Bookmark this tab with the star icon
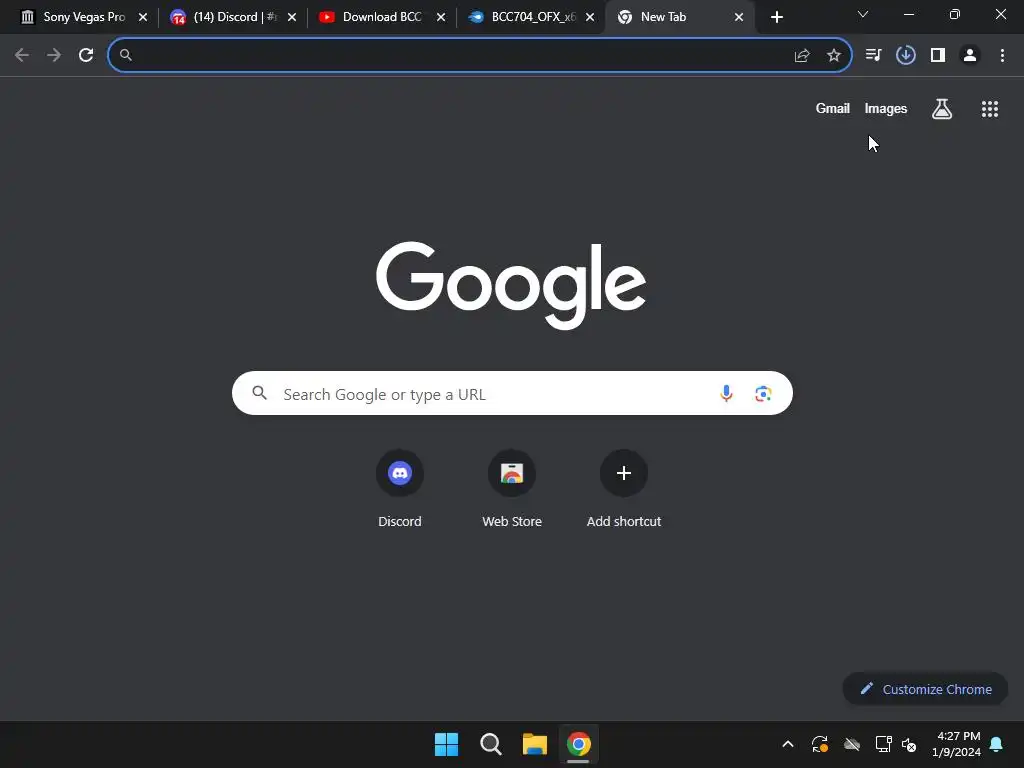Screen dimensions: 1024x768 pos(834,56)
